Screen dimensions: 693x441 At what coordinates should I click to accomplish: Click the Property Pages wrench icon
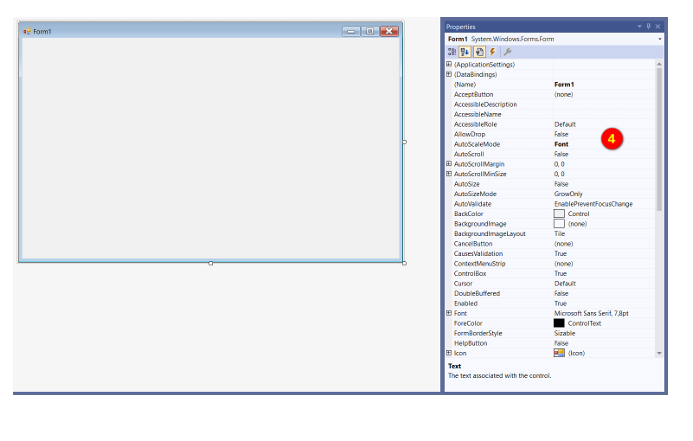pos(508,51)
